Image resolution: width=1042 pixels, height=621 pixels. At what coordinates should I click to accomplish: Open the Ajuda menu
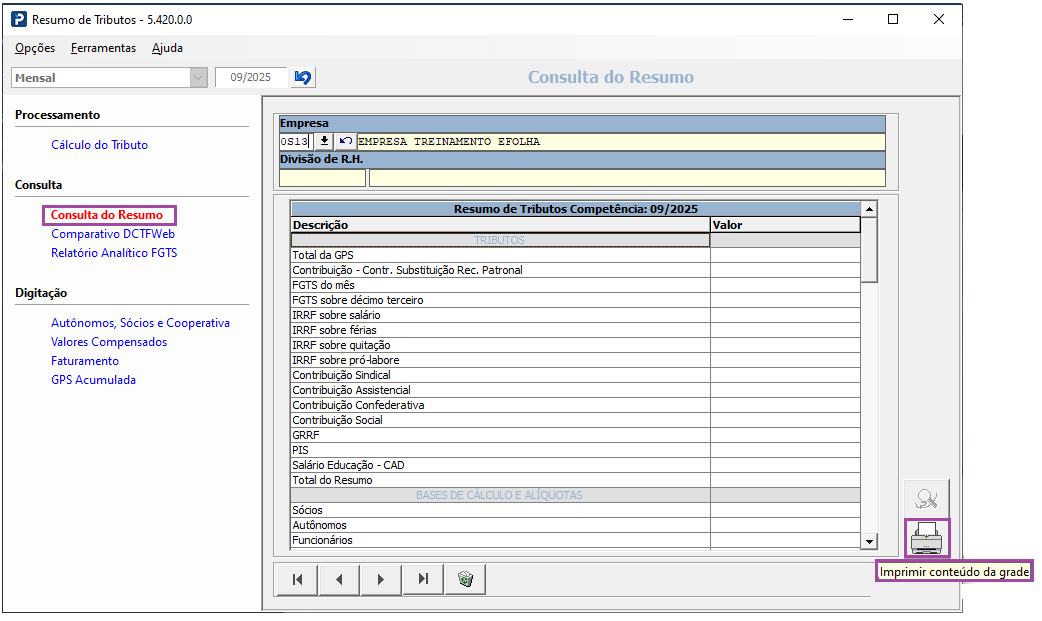tap(167, 48)
